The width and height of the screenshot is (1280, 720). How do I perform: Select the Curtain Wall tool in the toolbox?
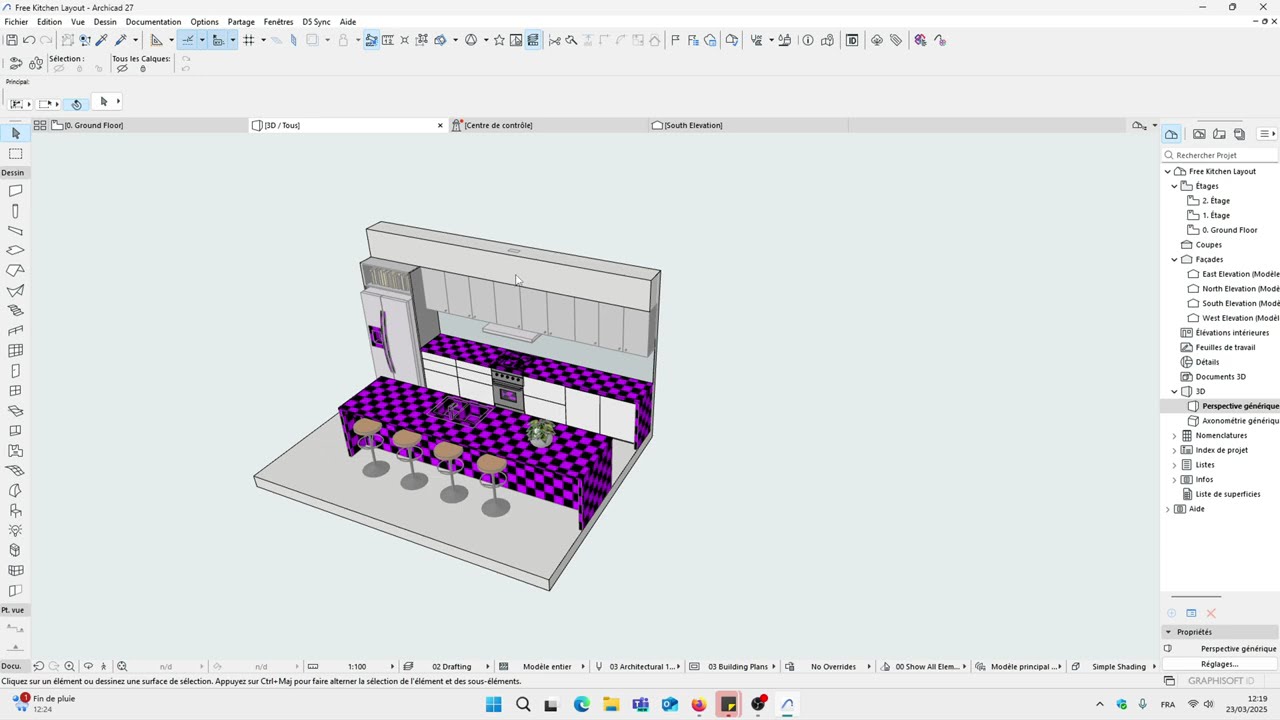(15, 351)
